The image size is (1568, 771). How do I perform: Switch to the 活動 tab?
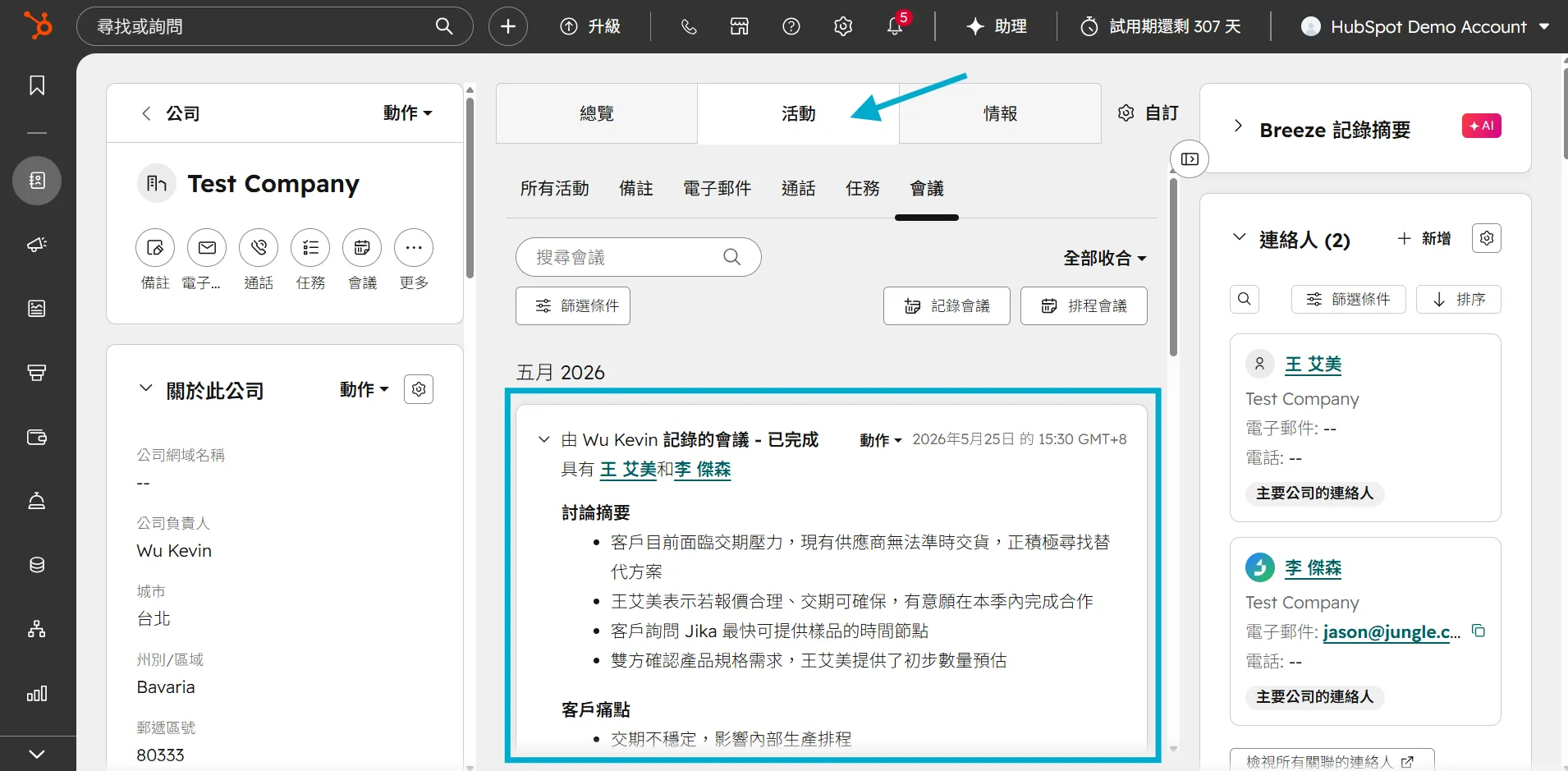tap(798, 113)
